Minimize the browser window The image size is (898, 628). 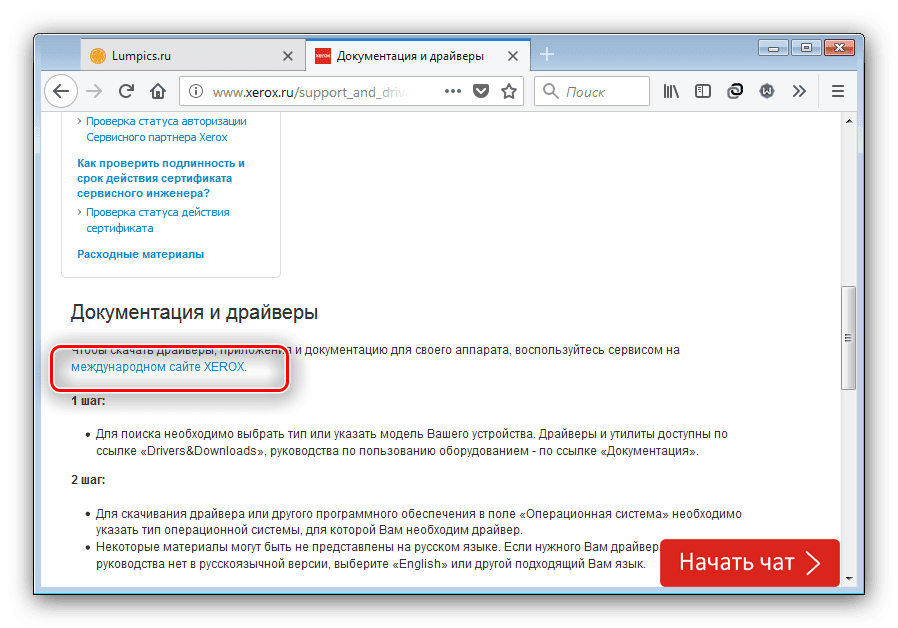point(773,48)
